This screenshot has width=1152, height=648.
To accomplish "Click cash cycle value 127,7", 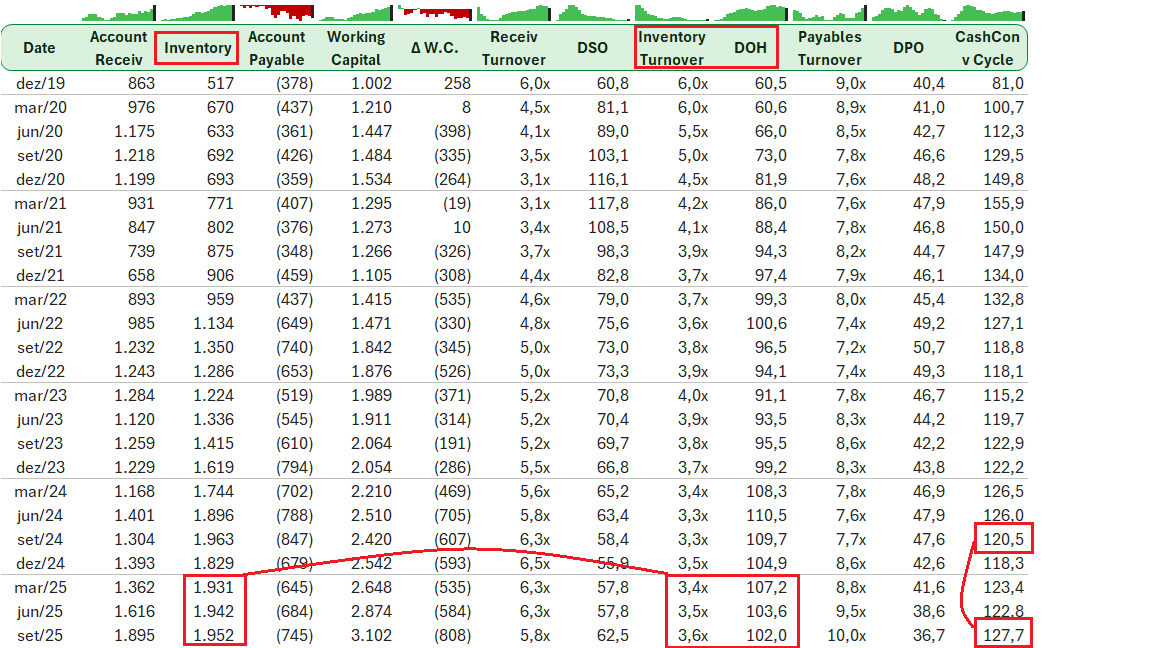I will pos(1003,636).
